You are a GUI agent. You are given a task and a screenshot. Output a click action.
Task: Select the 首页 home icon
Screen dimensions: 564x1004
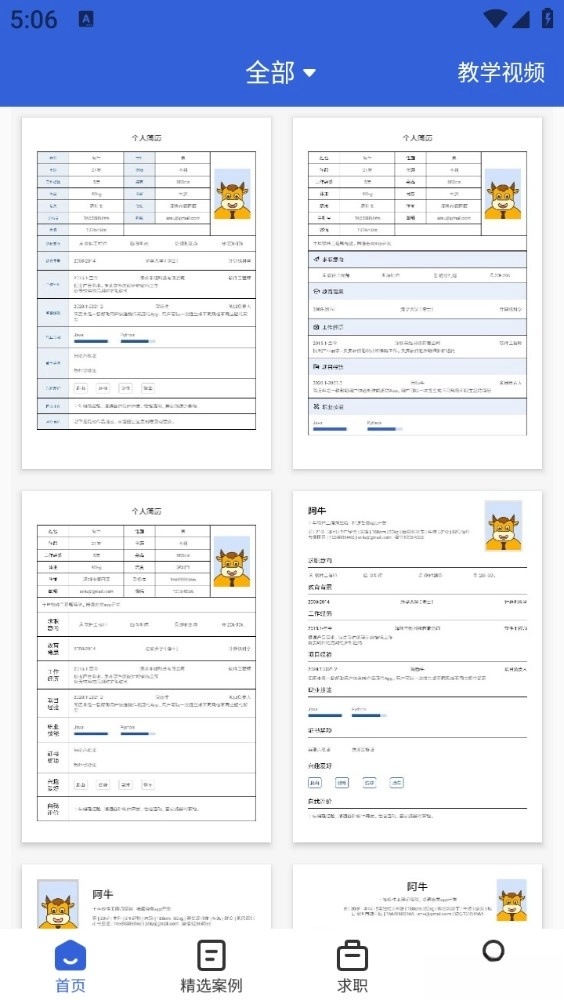pyautogui.click(x=70, y=954)
